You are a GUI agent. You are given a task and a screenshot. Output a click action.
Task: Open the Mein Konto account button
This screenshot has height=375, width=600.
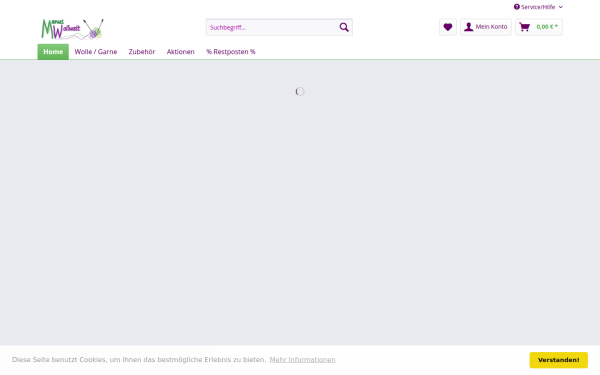(486, 27)
